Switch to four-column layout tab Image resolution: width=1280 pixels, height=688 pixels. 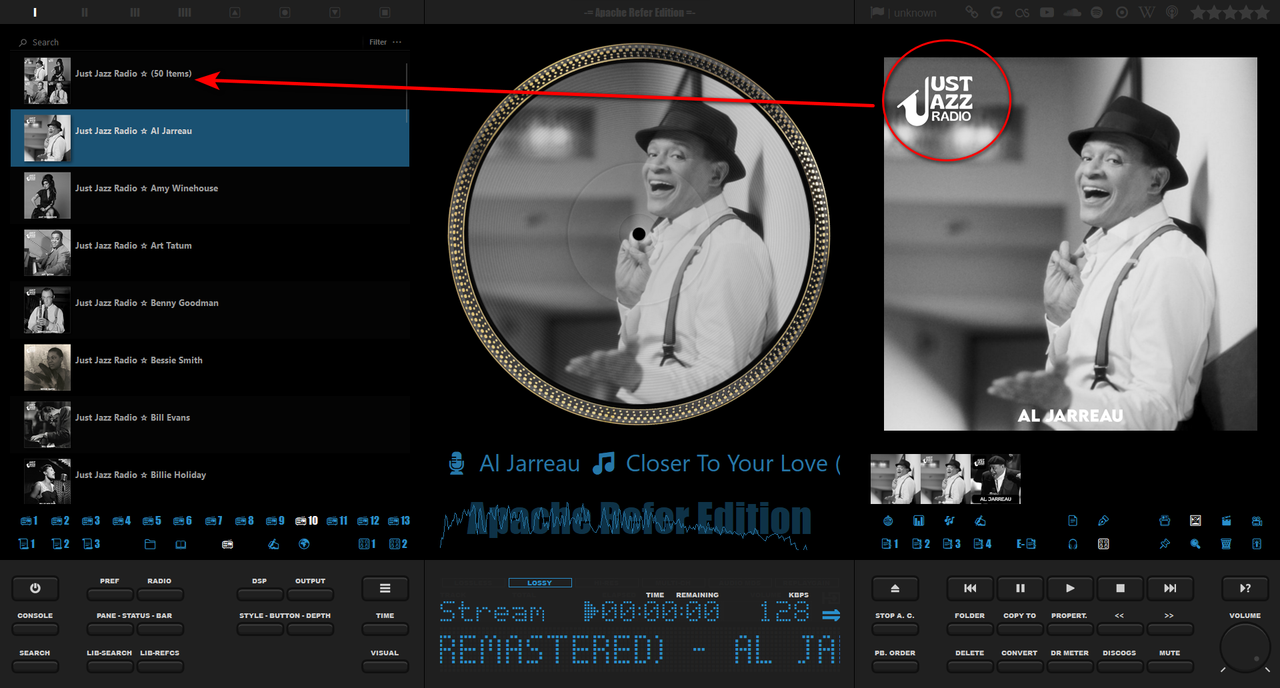(185, 12)
